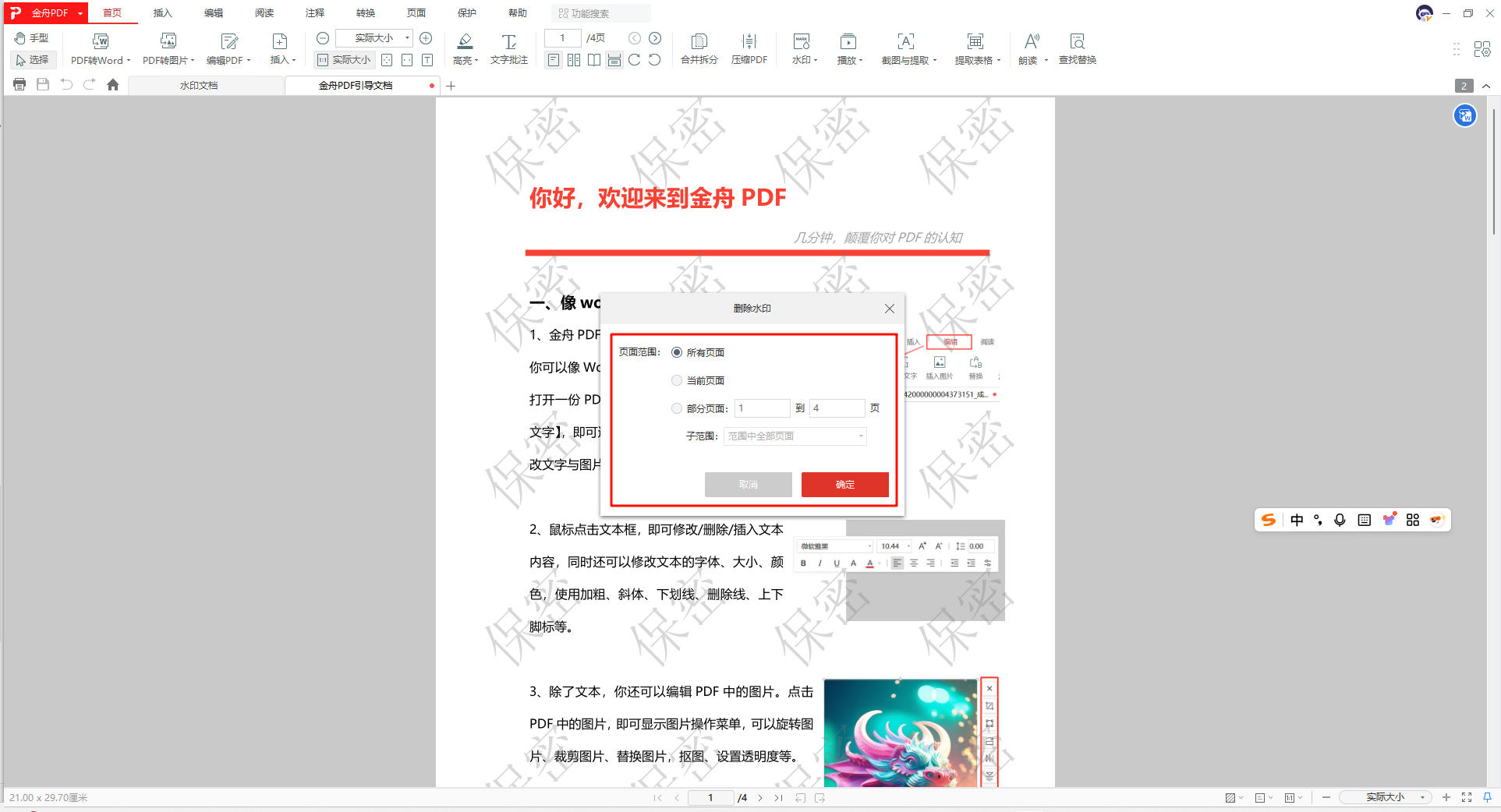Redo the last action
This screenshot has width=1501, height=812.
click(x=90, y=85)
